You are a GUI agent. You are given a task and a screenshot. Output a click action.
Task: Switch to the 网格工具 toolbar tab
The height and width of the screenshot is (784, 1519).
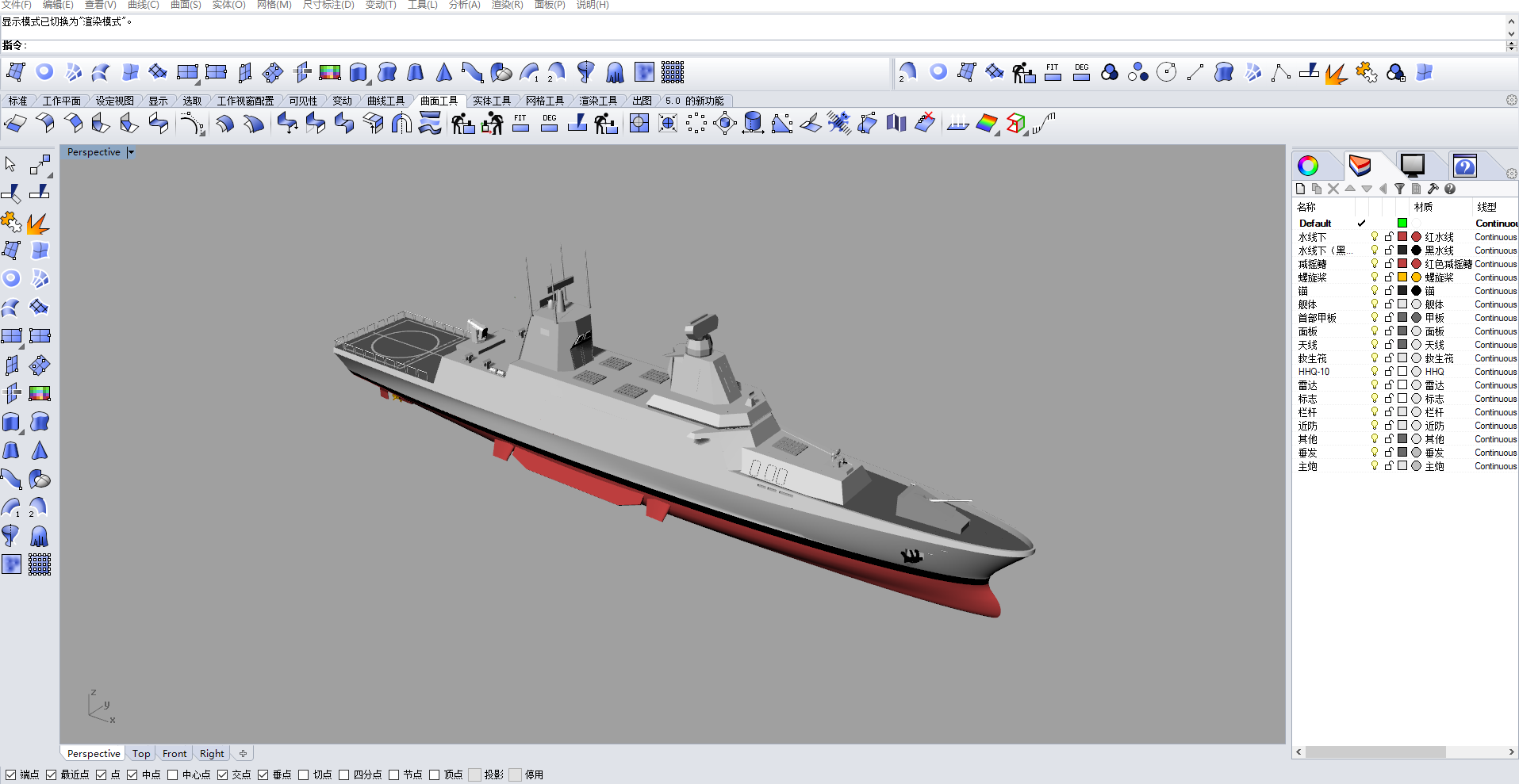click(x=545, y=101)
